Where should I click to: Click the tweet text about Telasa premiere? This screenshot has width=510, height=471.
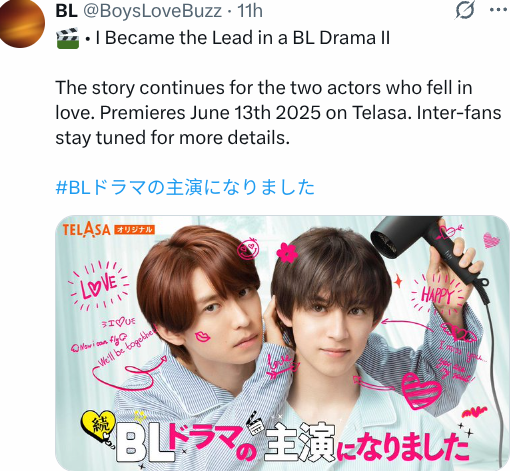(278, 113)
